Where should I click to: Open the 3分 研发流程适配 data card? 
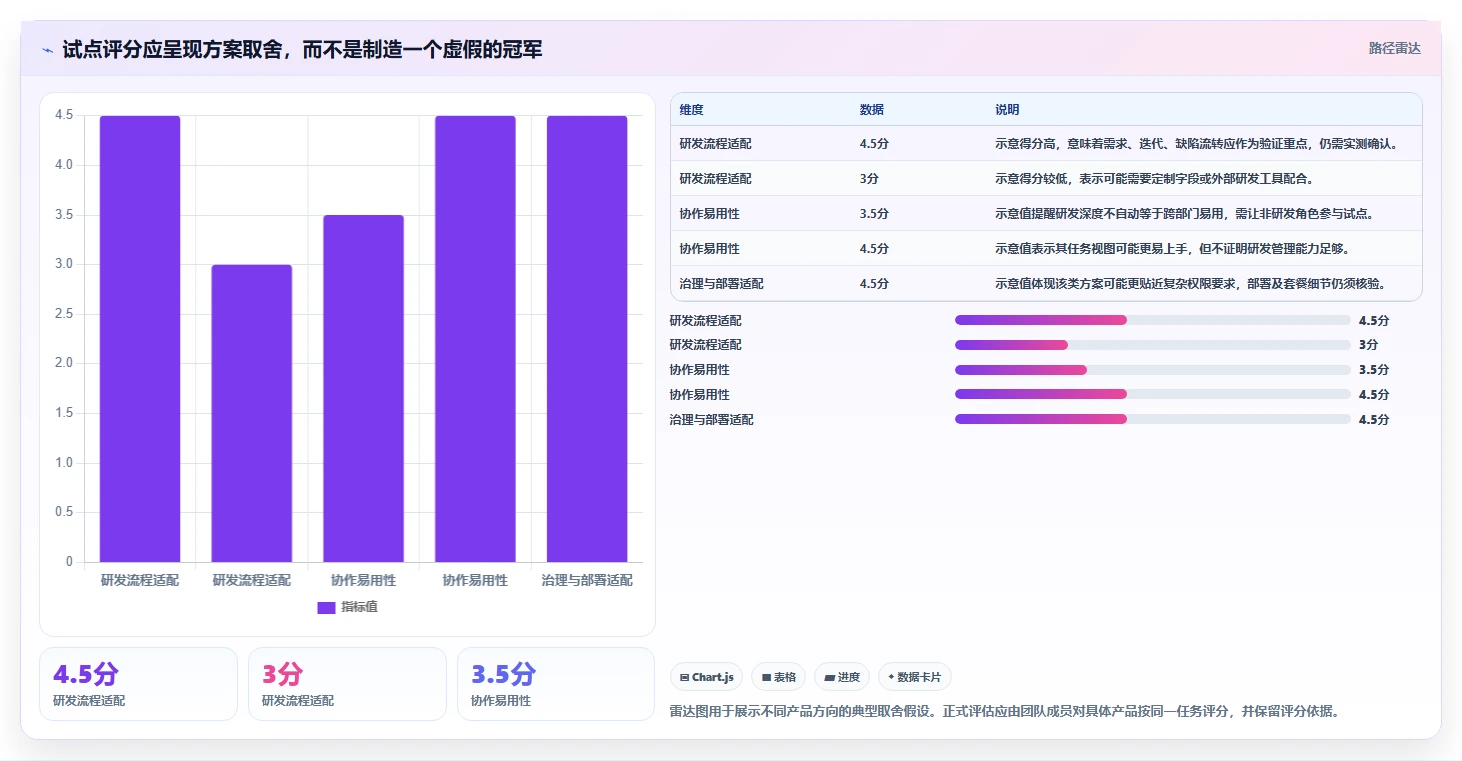click(x=347, y=684)
